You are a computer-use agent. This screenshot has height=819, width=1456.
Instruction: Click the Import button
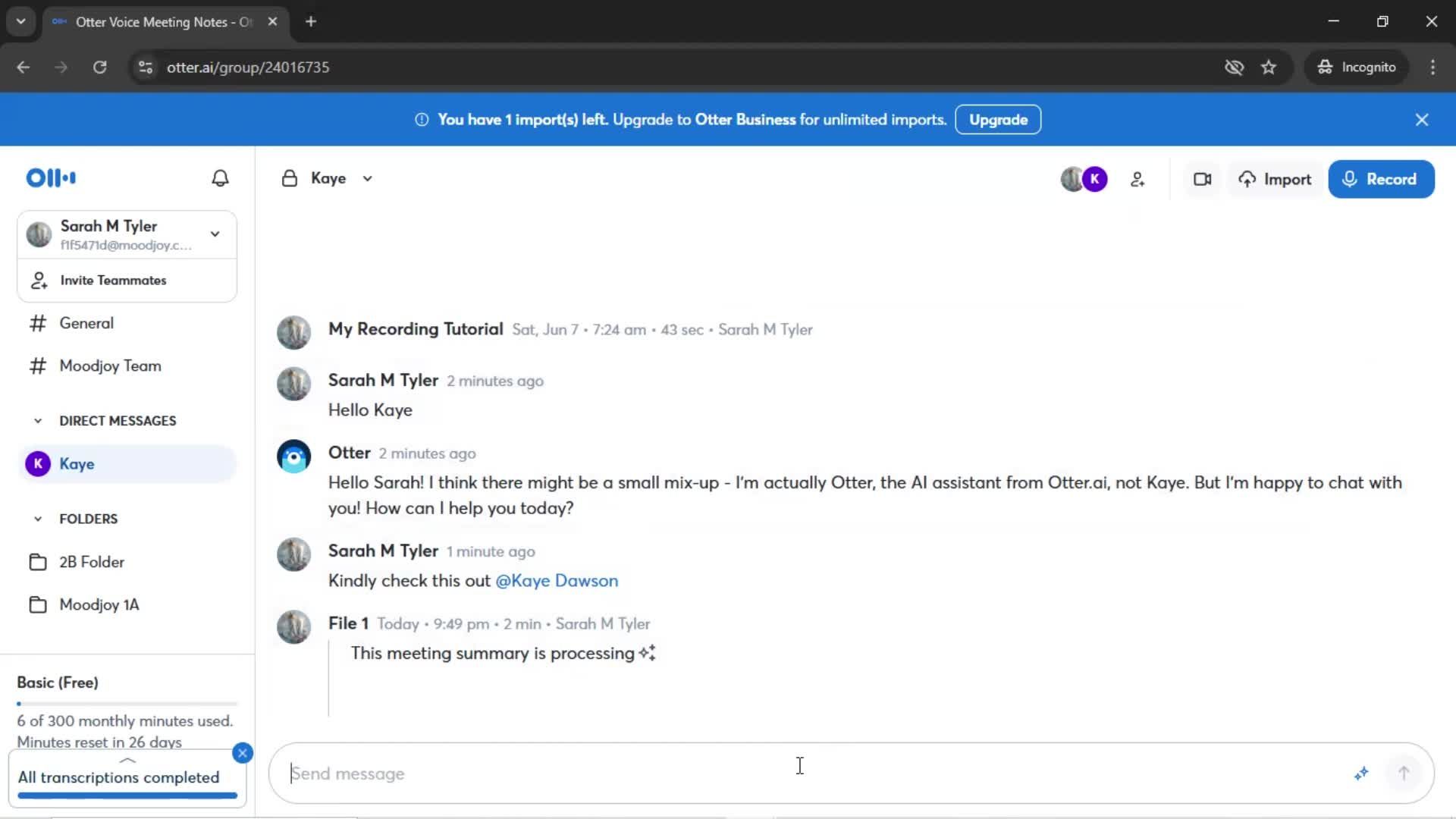tap(1275, 179)
